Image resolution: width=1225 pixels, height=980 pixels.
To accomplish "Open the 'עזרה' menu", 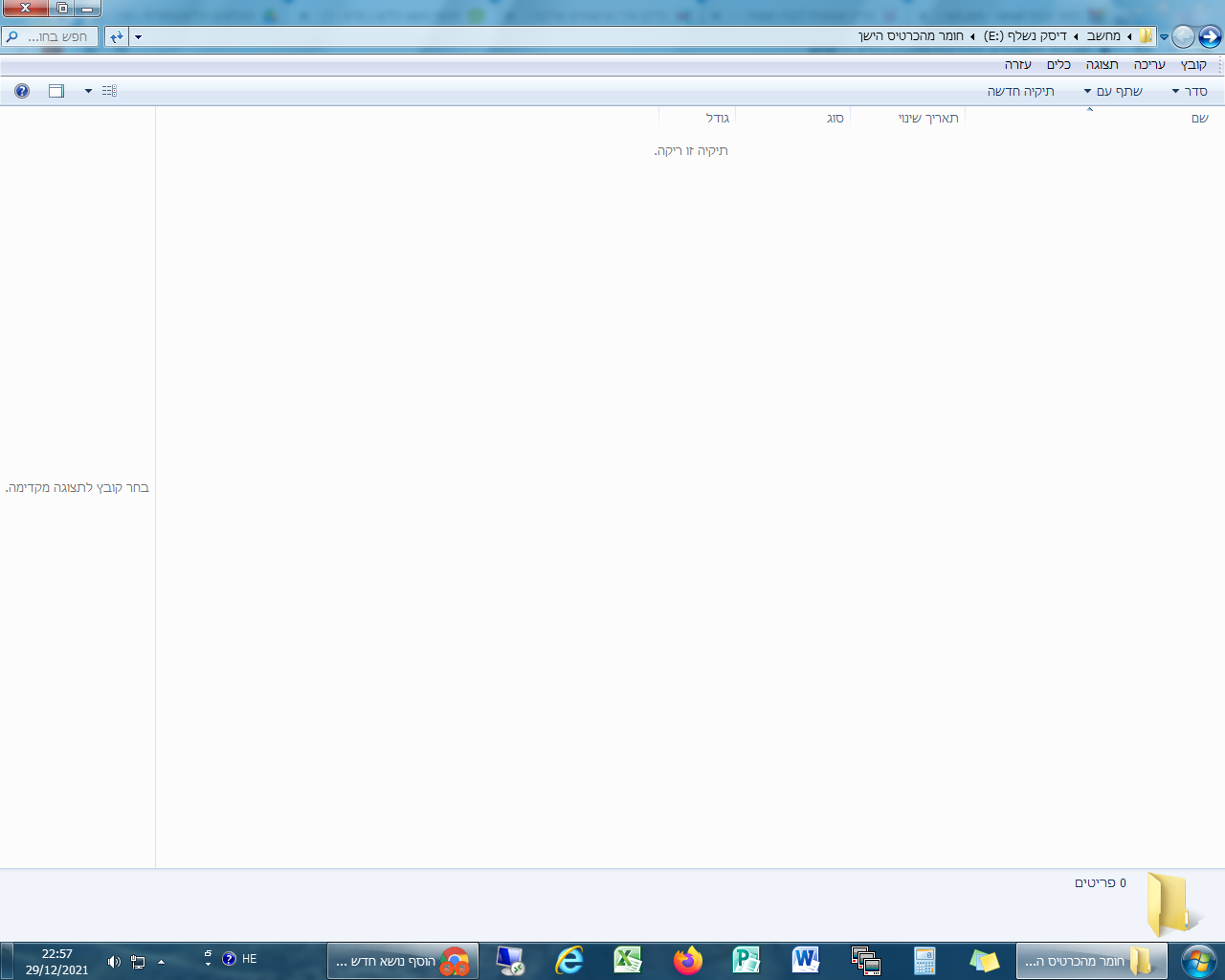I will 1017,64.
